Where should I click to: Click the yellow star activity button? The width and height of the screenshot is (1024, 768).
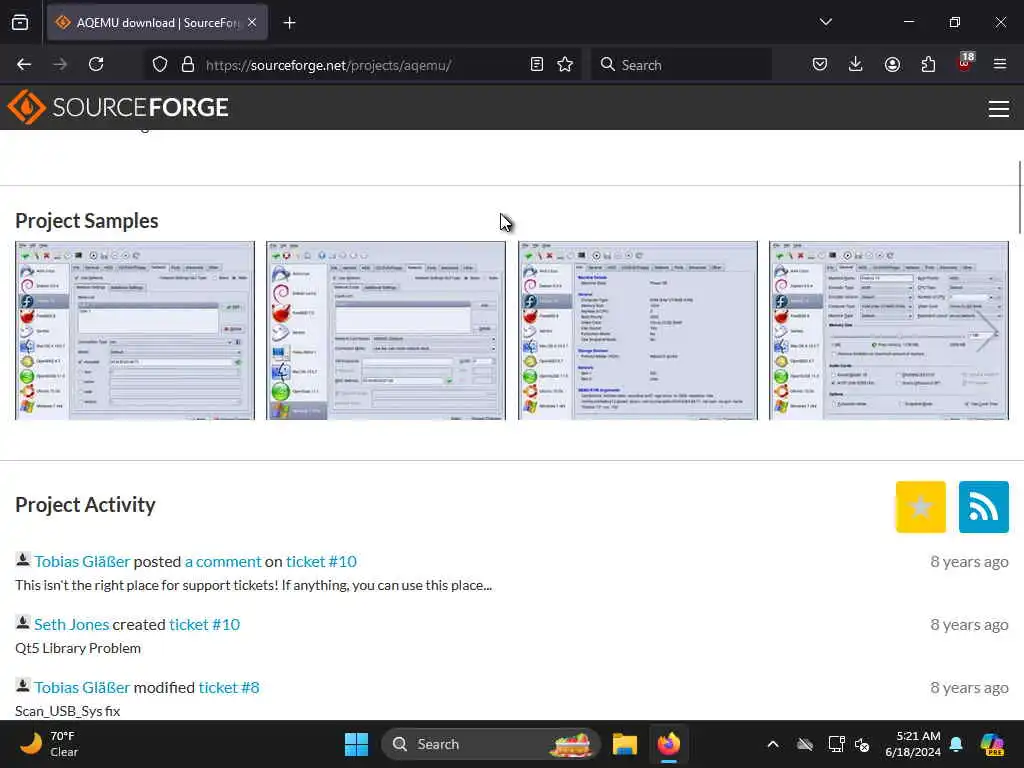[x=921, y=507]
